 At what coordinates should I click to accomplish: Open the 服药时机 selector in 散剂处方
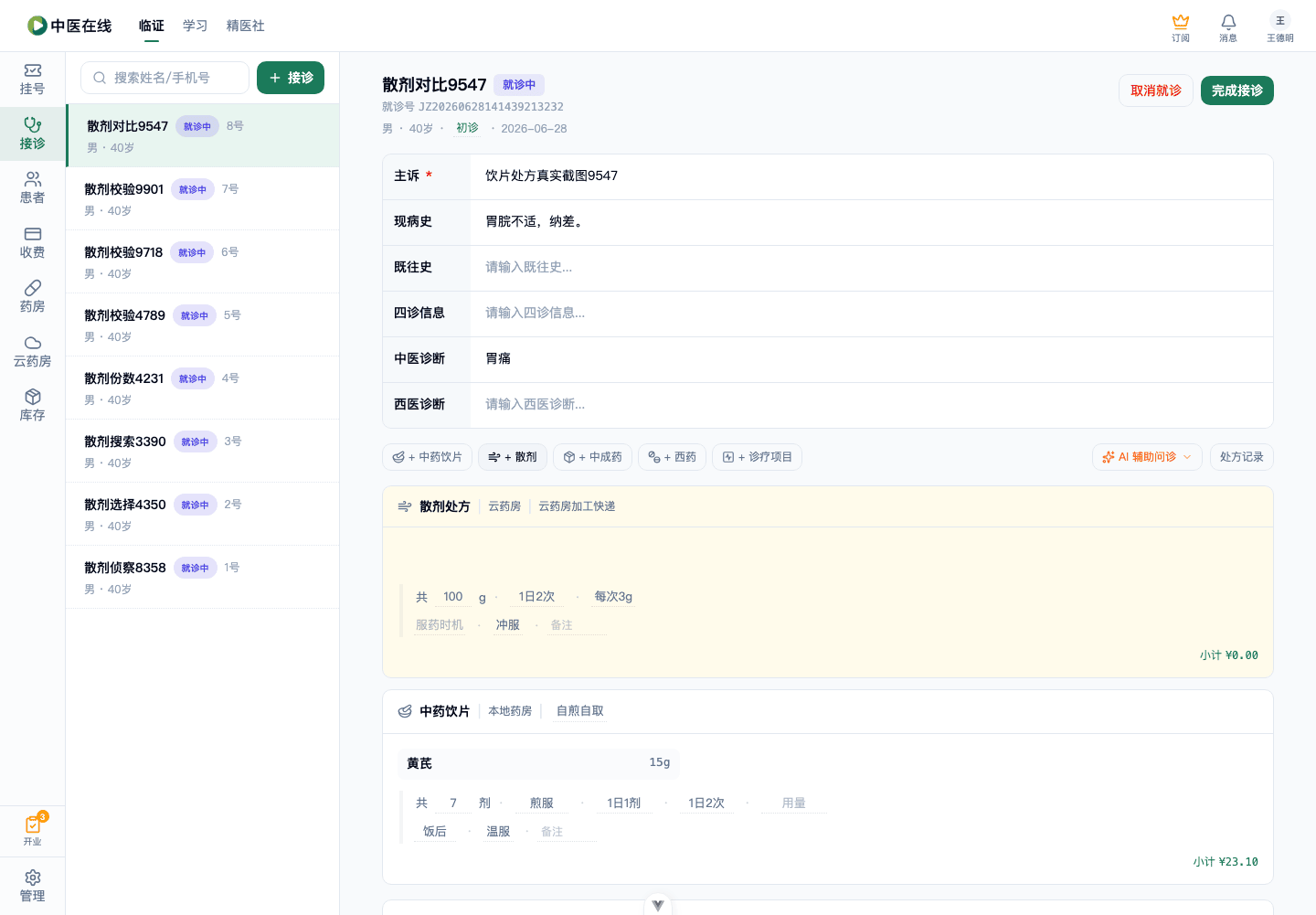point(440,625)
